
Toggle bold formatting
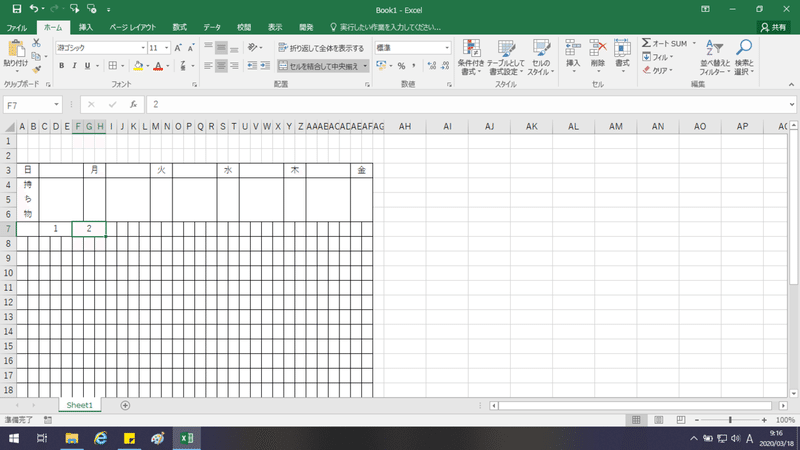pos(62,66)
